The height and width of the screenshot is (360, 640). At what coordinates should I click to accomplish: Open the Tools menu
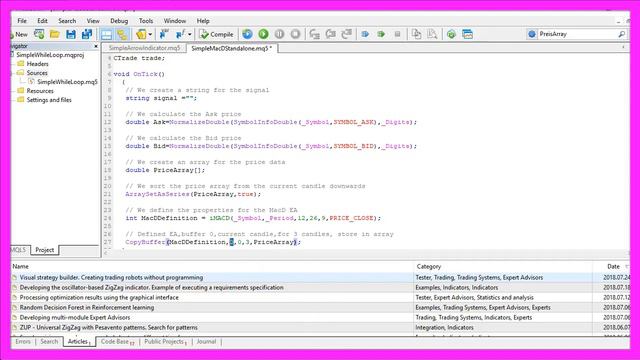click(146, 21)
